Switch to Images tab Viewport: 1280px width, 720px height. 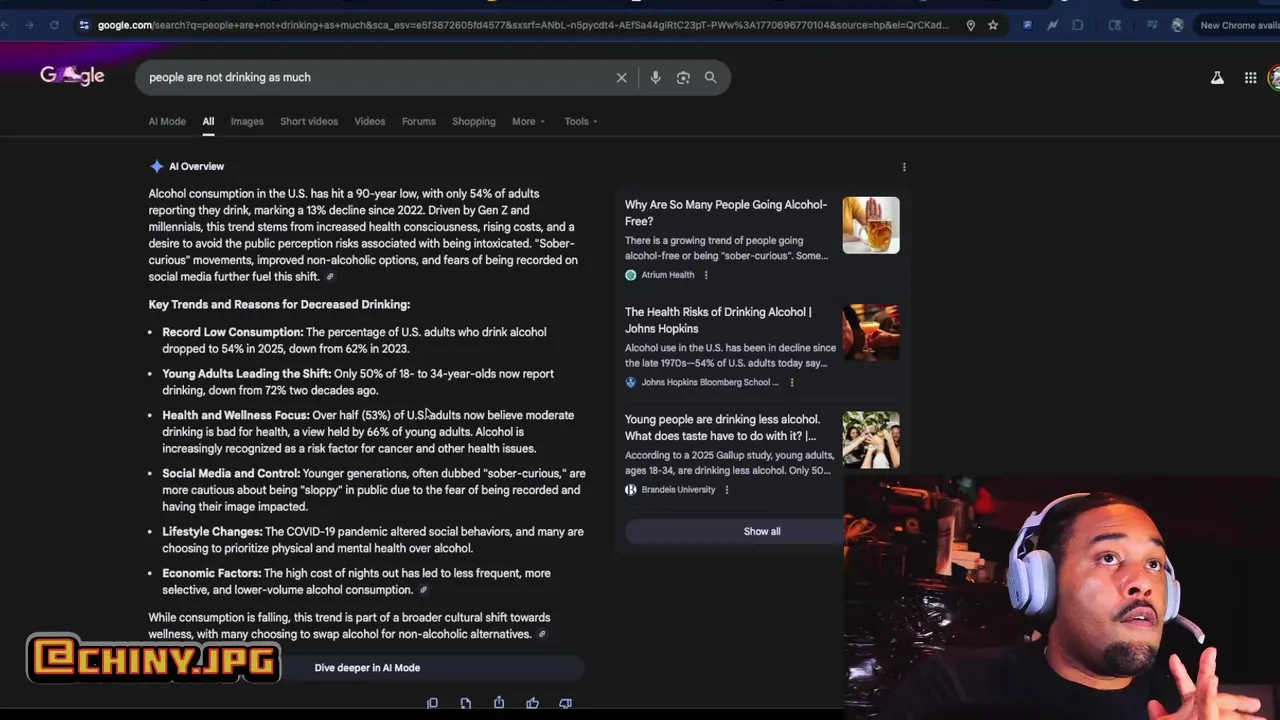[x=247, y=121]
